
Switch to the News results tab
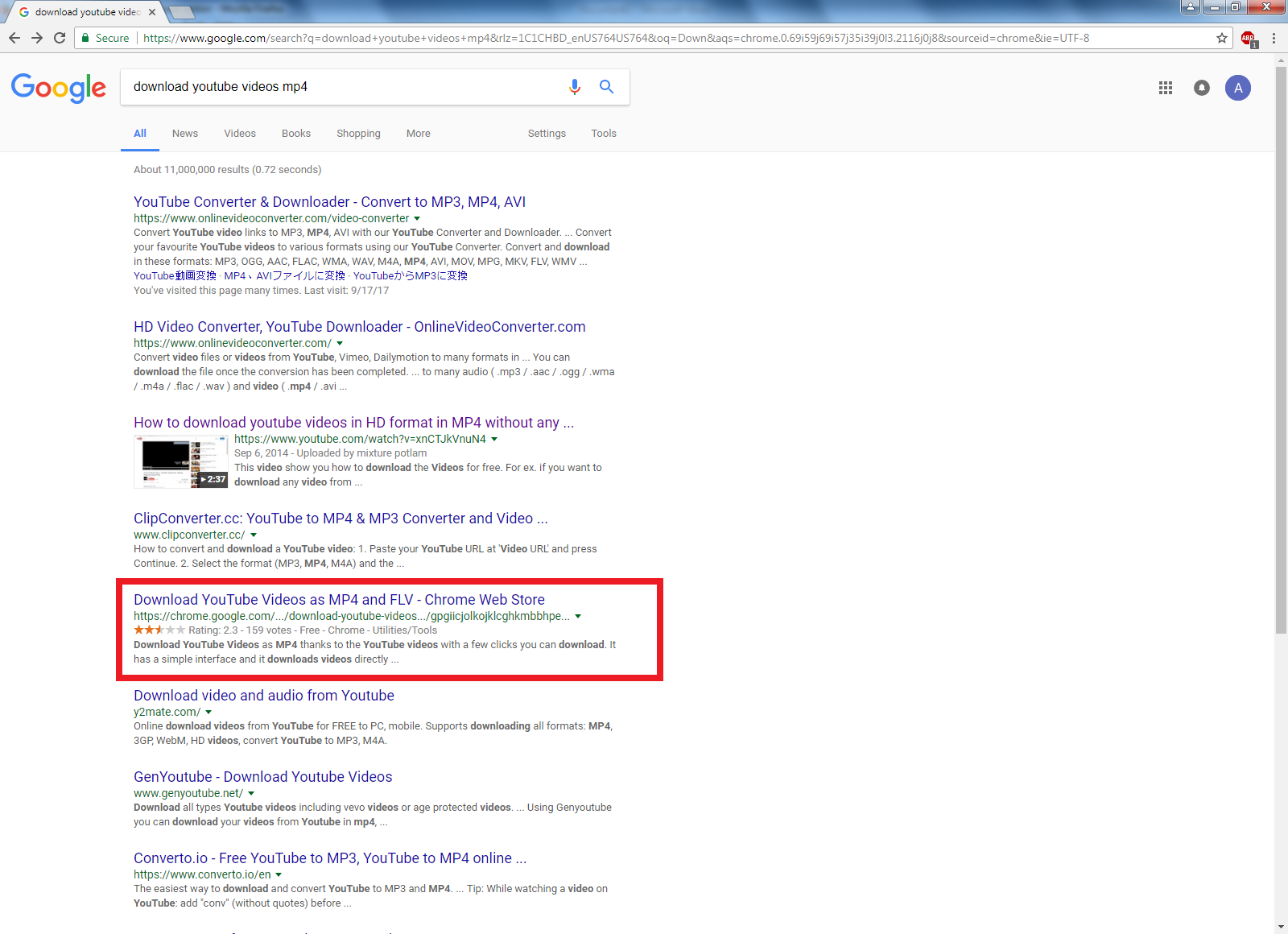[x=185, y=134]
